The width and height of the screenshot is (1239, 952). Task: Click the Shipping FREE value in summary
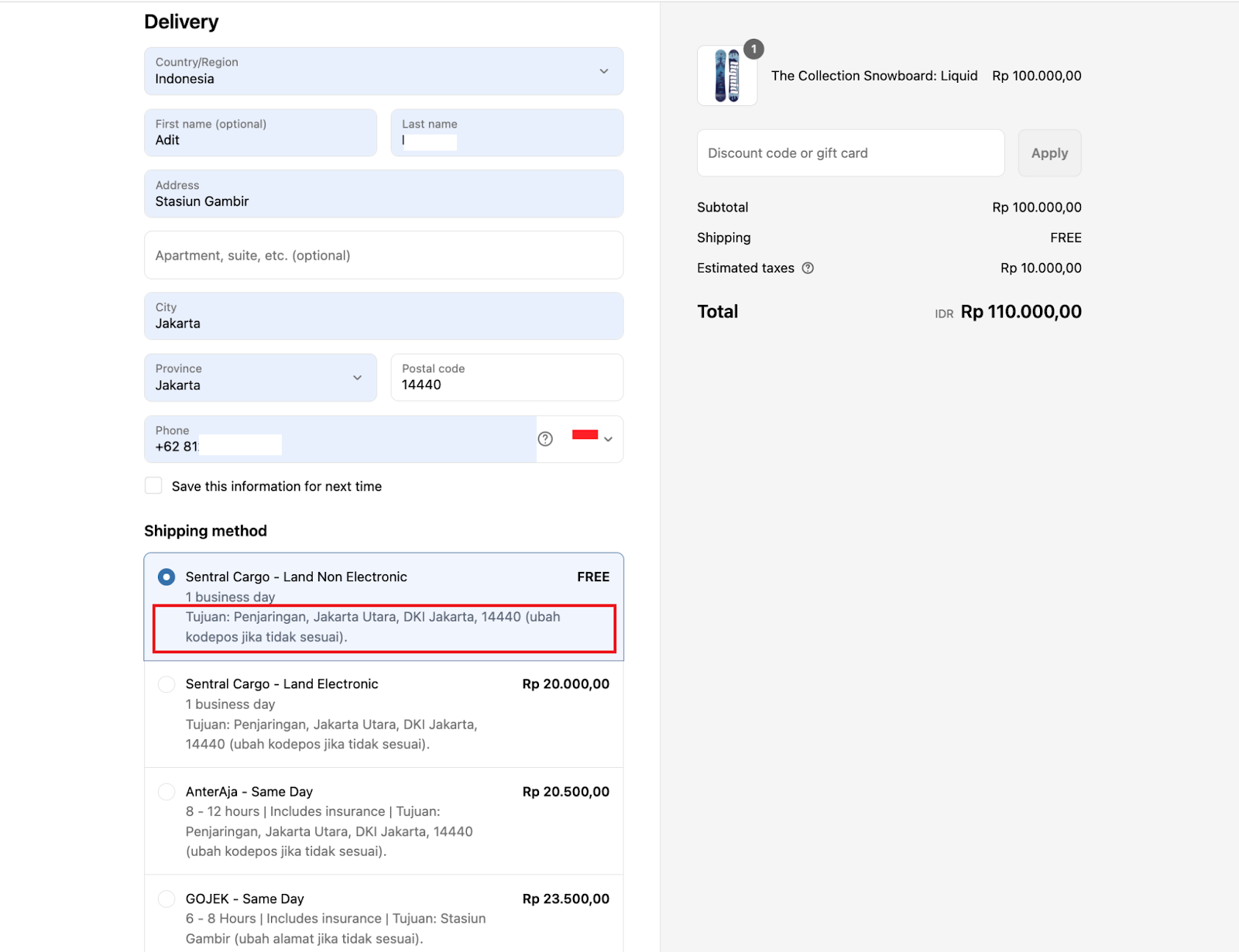point(1066,238)
